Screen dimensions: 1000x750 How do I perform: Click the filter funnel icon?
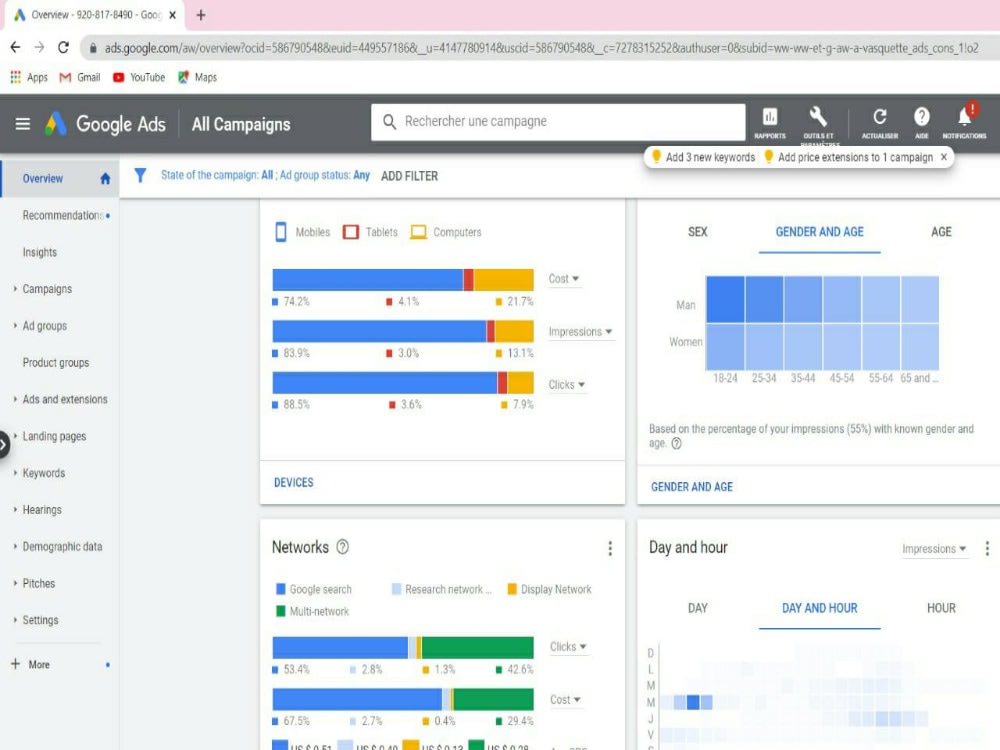click(140, 175)
